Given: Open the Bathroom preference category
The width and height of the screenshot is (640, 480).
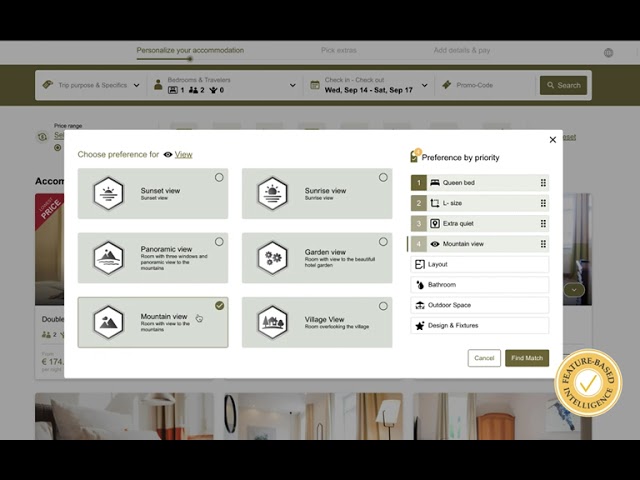Looking at the screenshot, I should tap(480, 285).
